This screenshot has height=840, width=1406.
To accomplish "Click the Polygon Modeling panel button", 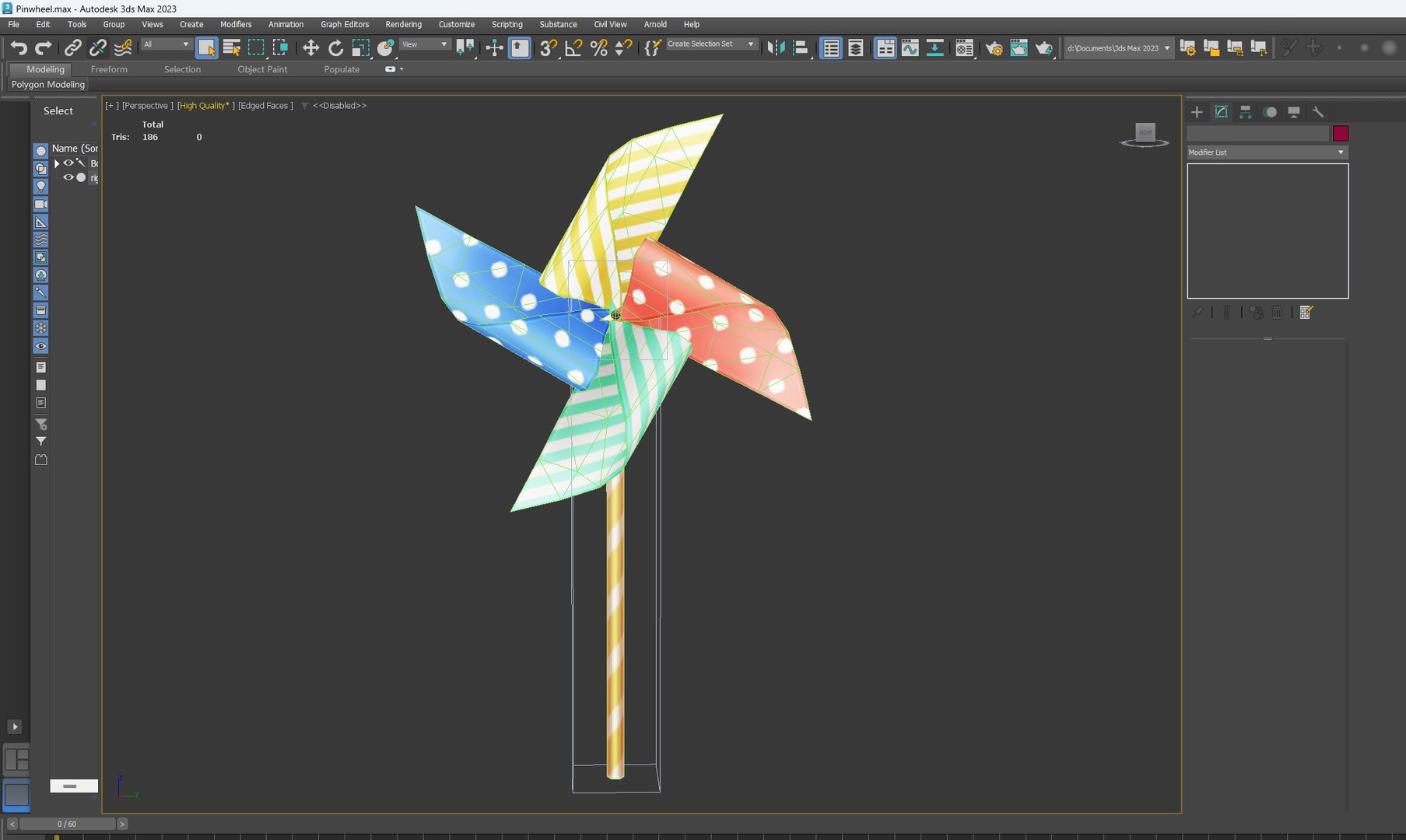I will pos(48,84).
